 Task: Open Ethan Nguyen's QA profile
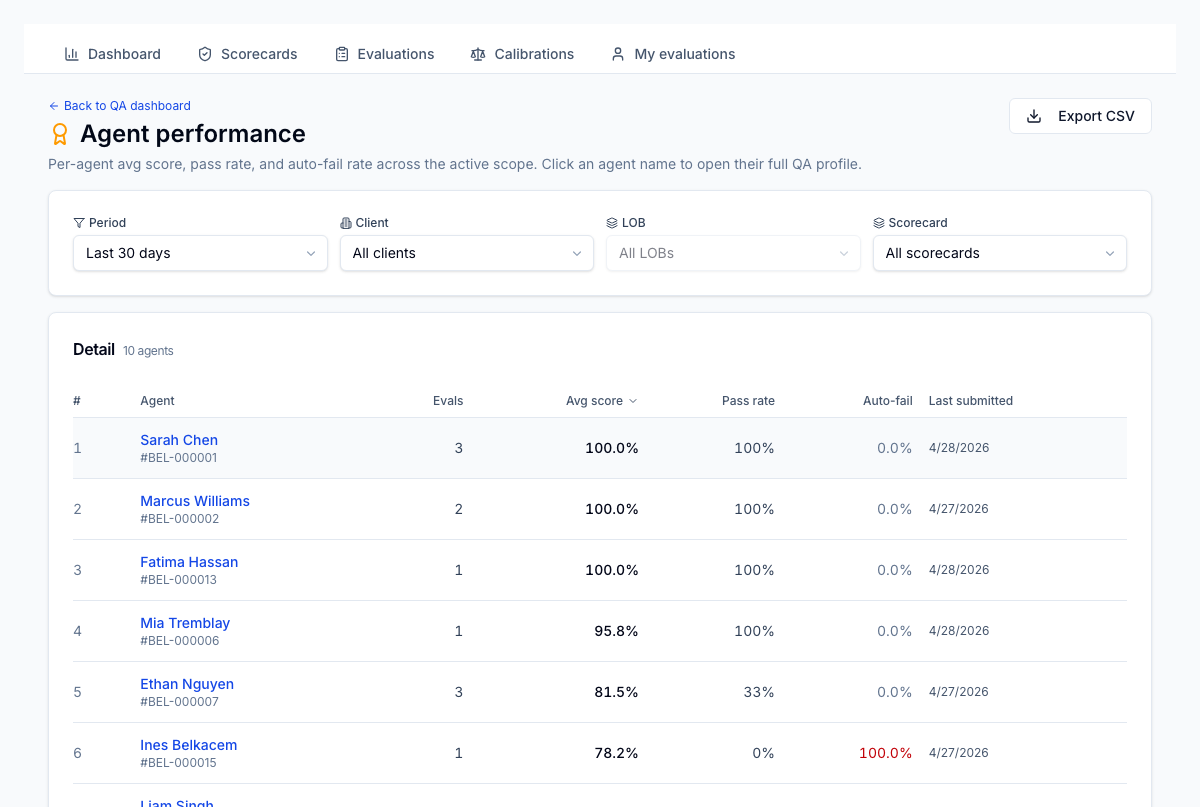coord(187,684)
